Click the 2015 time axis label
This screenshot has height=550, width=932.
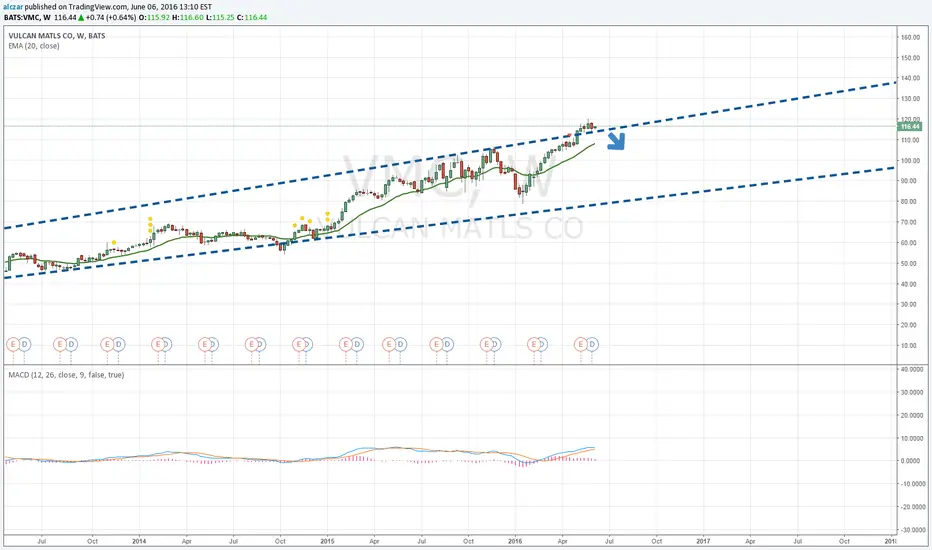coord(328,541)
